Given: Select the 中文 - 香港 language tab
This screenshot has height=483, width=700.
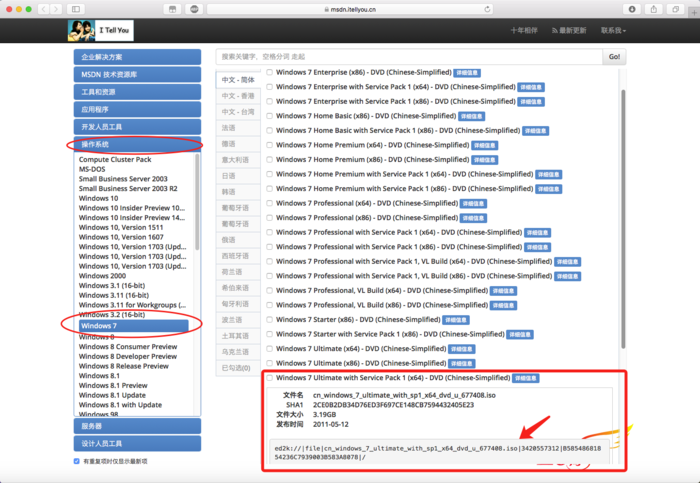Looking at the screenshot, I should pos(238,96).
